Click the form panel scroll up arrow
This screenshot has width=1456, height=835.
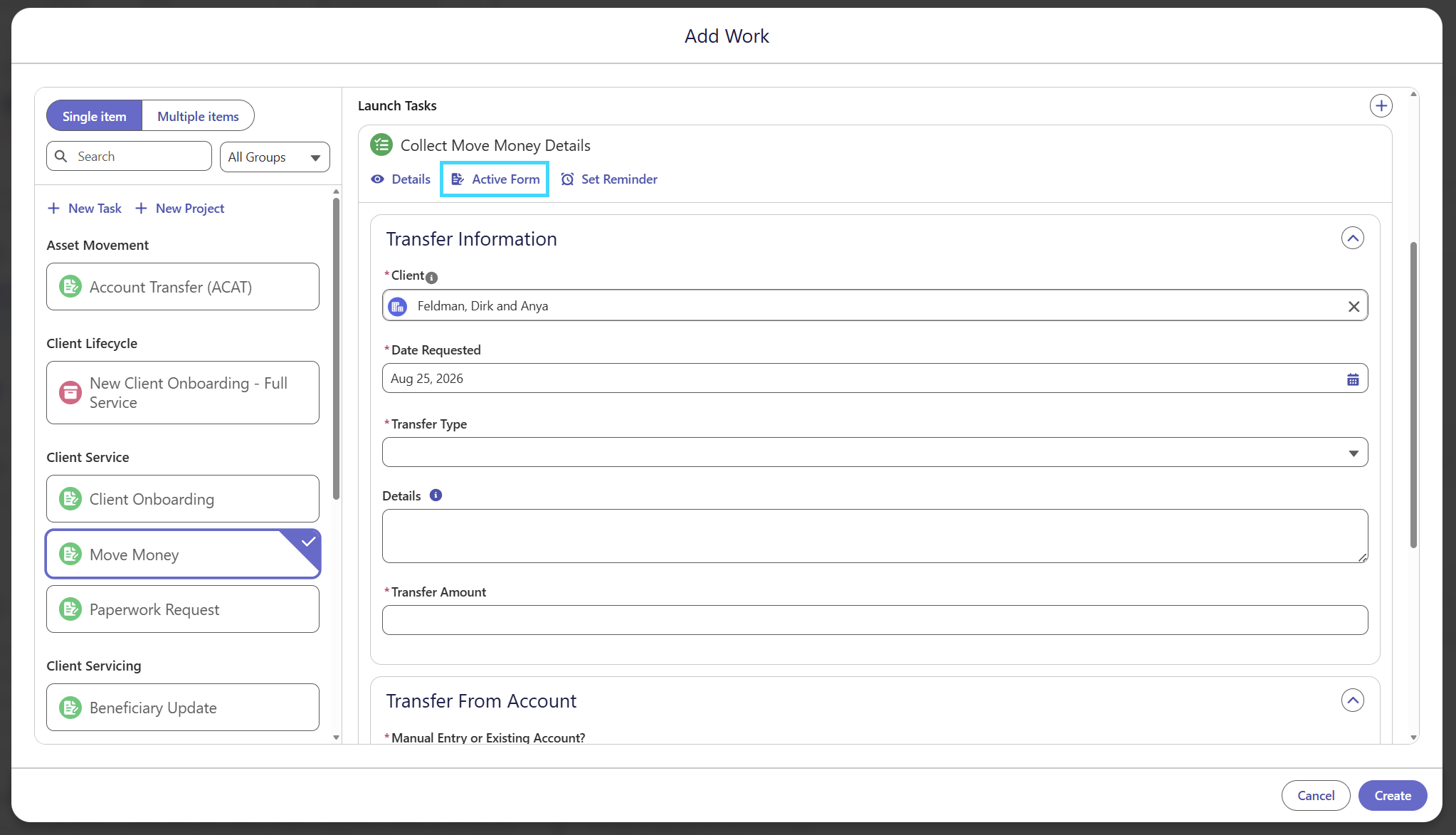tap(1413, 94)
